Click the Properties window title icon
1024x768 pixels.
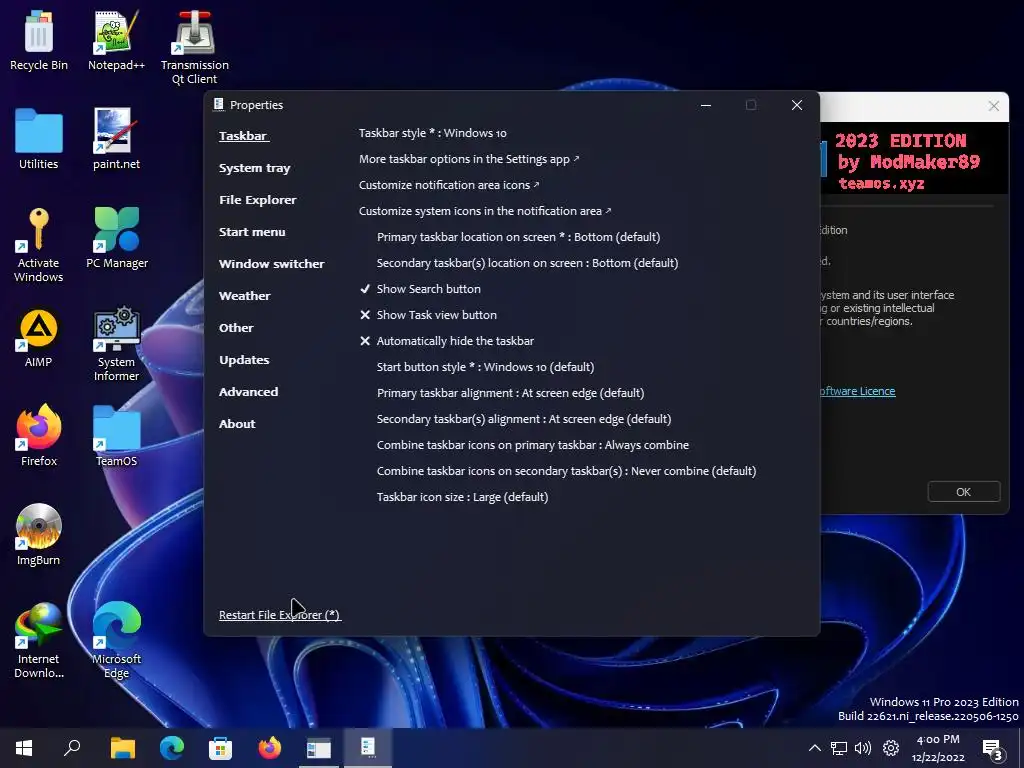219,104
